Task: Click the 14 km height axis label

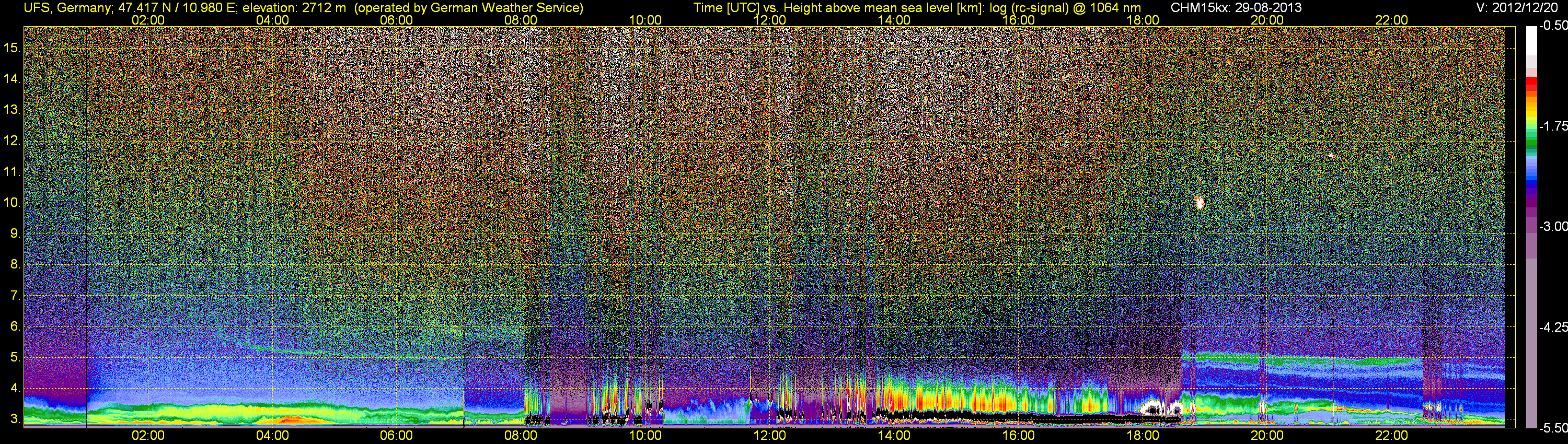Action: pos(11,78)
